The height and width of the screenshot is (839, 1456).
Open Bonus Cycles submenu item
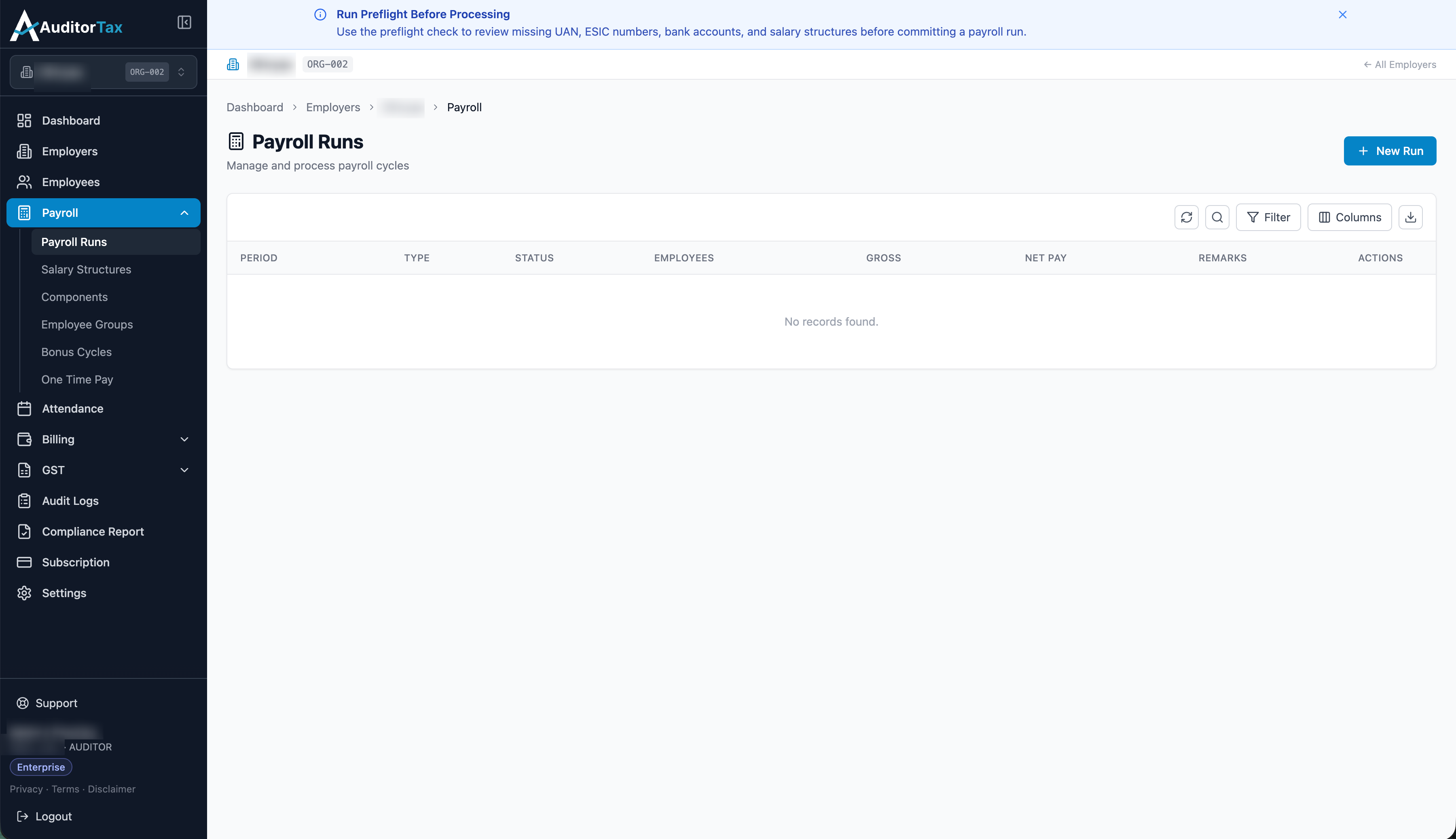coord(116,352)
